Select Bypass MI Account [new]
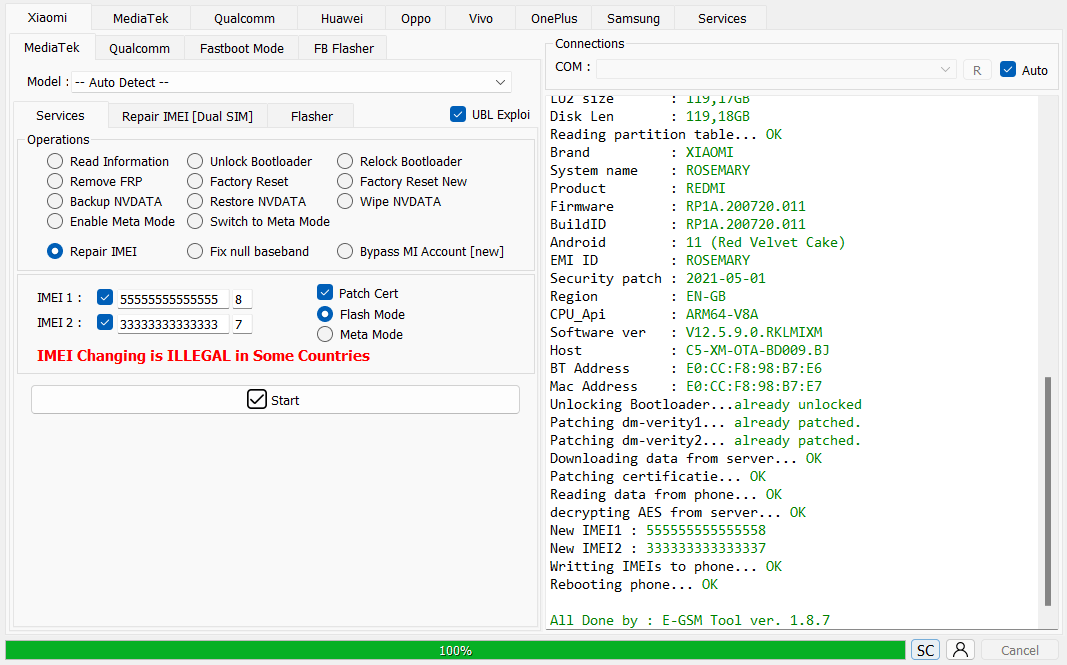This screenshot has width=1067, height=665. coord(345,251)
